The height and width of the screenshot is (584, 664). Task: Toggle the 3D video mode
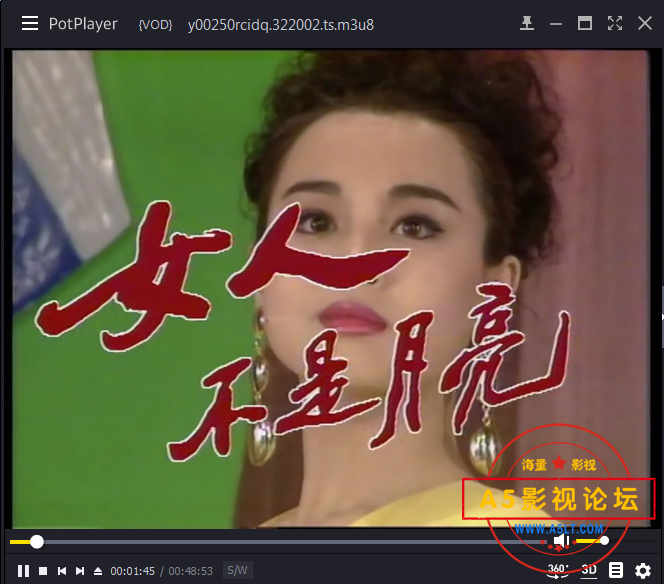pos(589,570)
